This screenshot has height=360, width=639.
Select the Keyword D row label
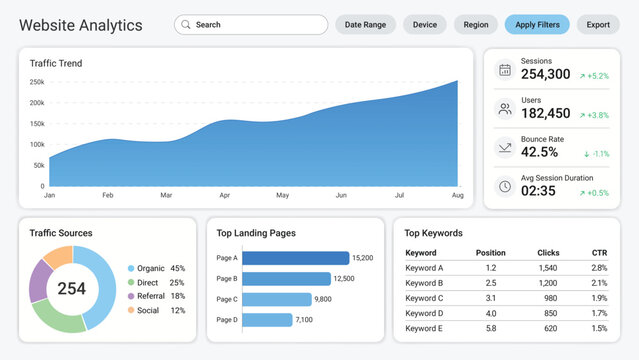(424, 313)
